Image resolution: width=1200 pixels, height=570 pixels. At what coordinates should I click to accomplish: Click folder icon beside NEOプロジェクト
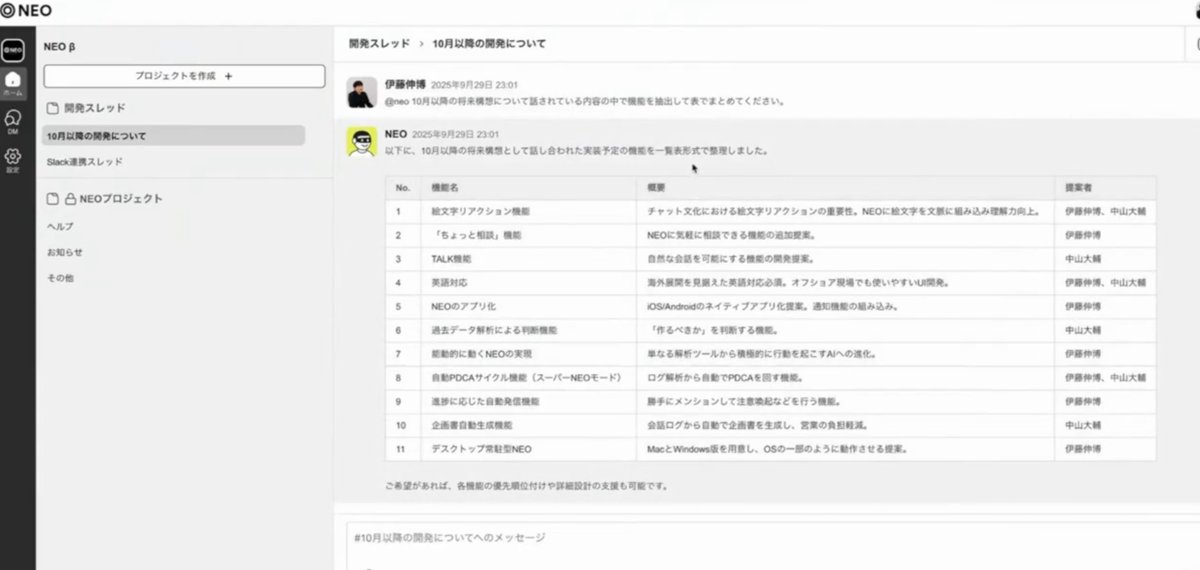(x=52, y=199)
